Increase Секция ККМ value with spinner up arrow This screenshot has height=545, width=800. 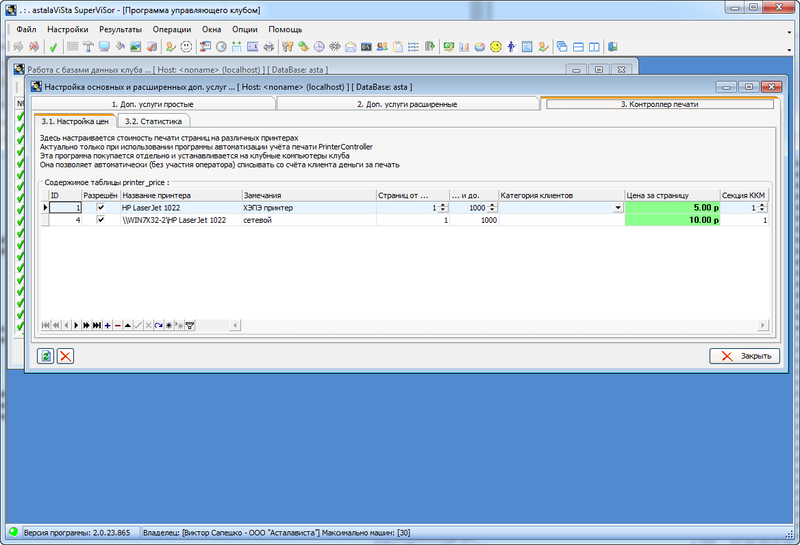pos(762,205)
